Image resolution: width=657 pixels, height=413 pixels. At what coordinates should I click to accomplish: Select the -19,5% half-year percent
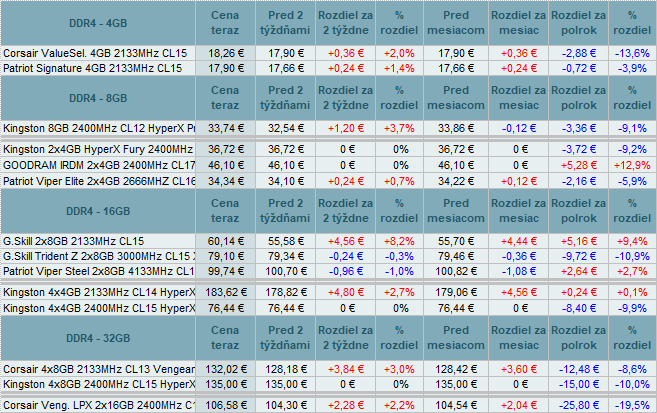632,405
